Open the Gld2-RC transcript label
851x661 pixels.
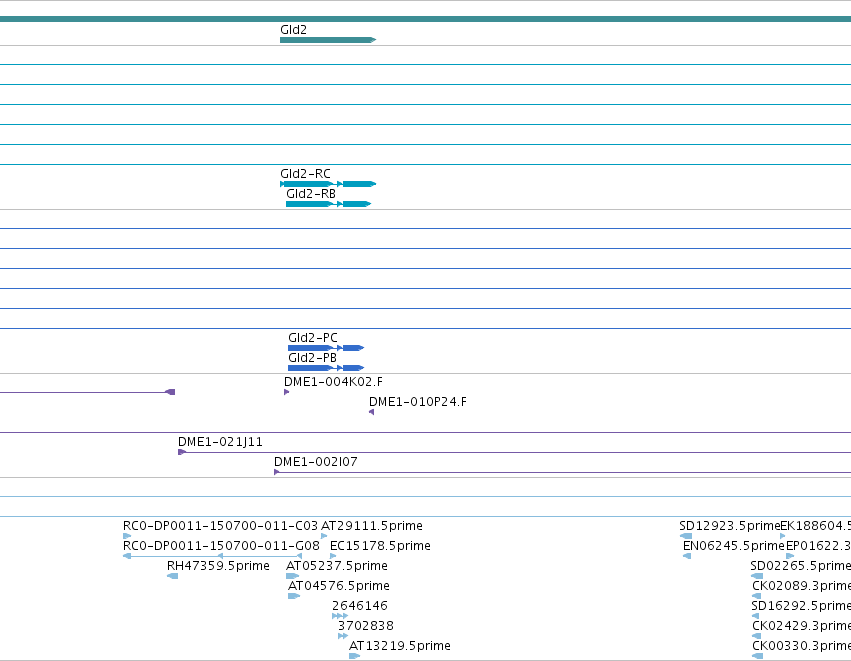tap(305, 174)
